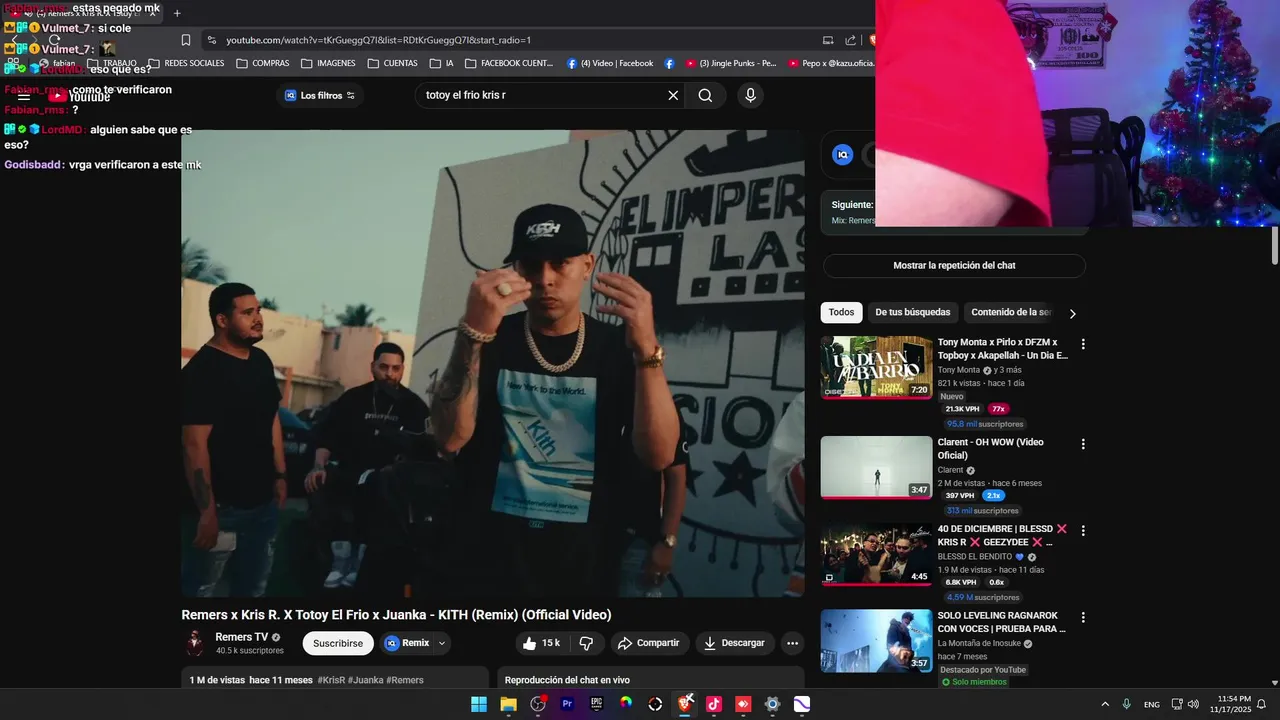1280x720 pixels.
Task: Open the colorful wheel app in the taskbar
Action: pyautogui.click(x=626, y=704)
